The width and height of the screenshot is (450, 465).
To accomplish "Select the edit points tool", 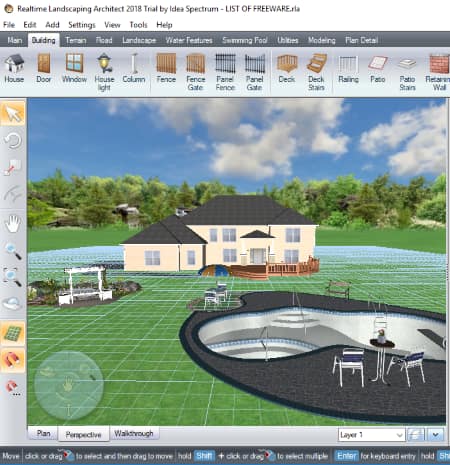I will pos(13,167).
